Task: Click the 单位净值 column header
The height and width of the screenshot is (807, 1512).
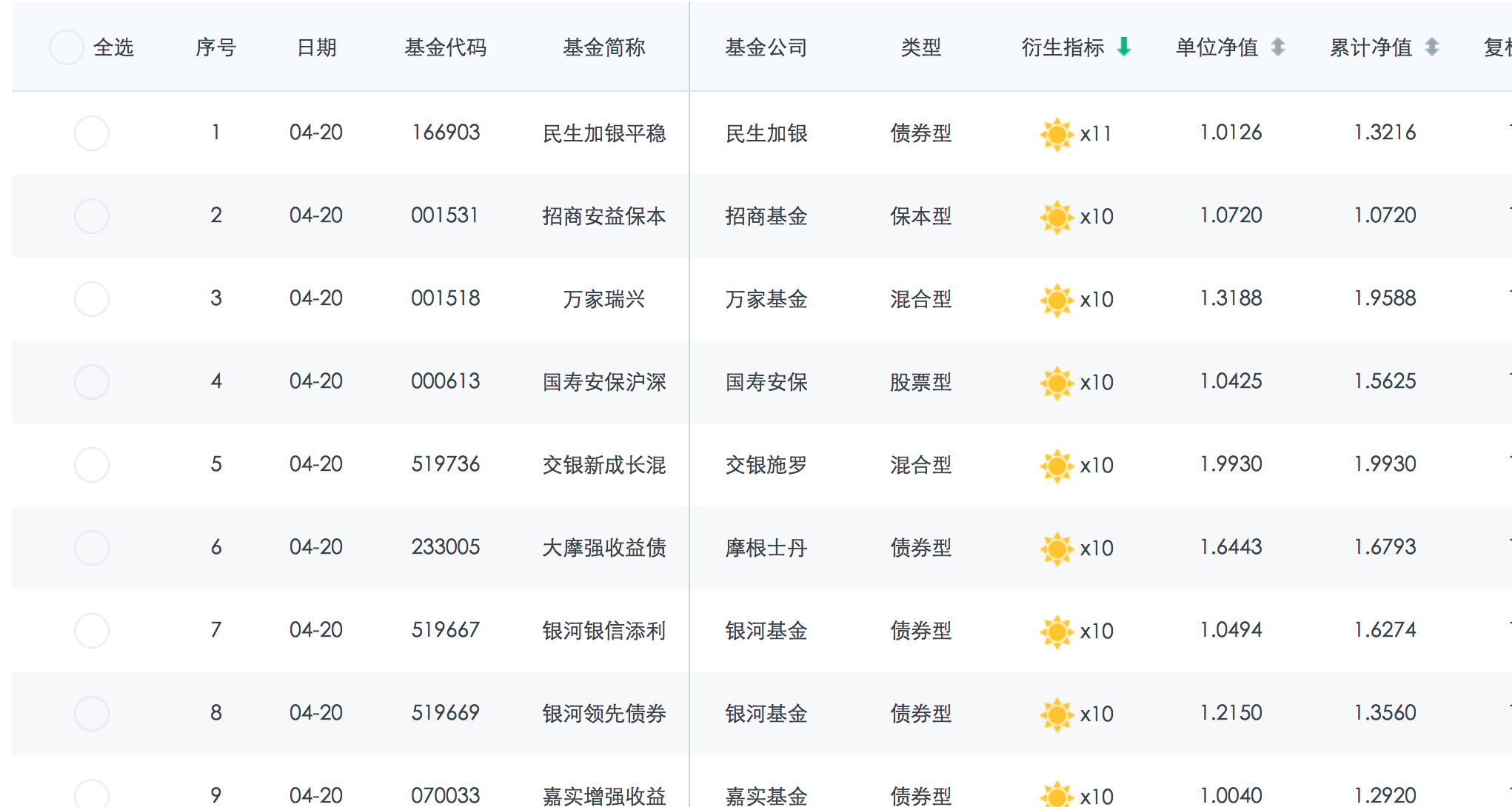Action: (x=1217, y=47)
